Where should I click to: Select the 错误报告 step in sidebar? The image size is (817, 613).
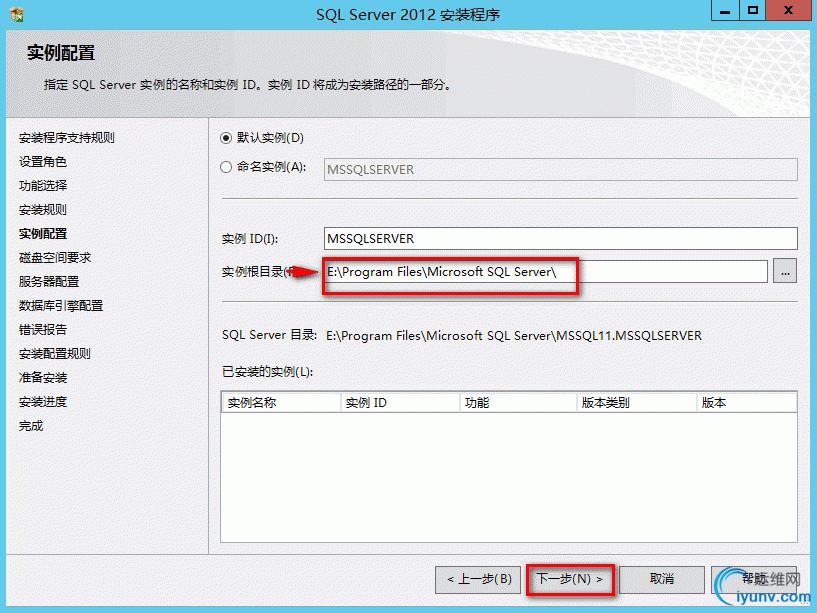tap(43, 329)
